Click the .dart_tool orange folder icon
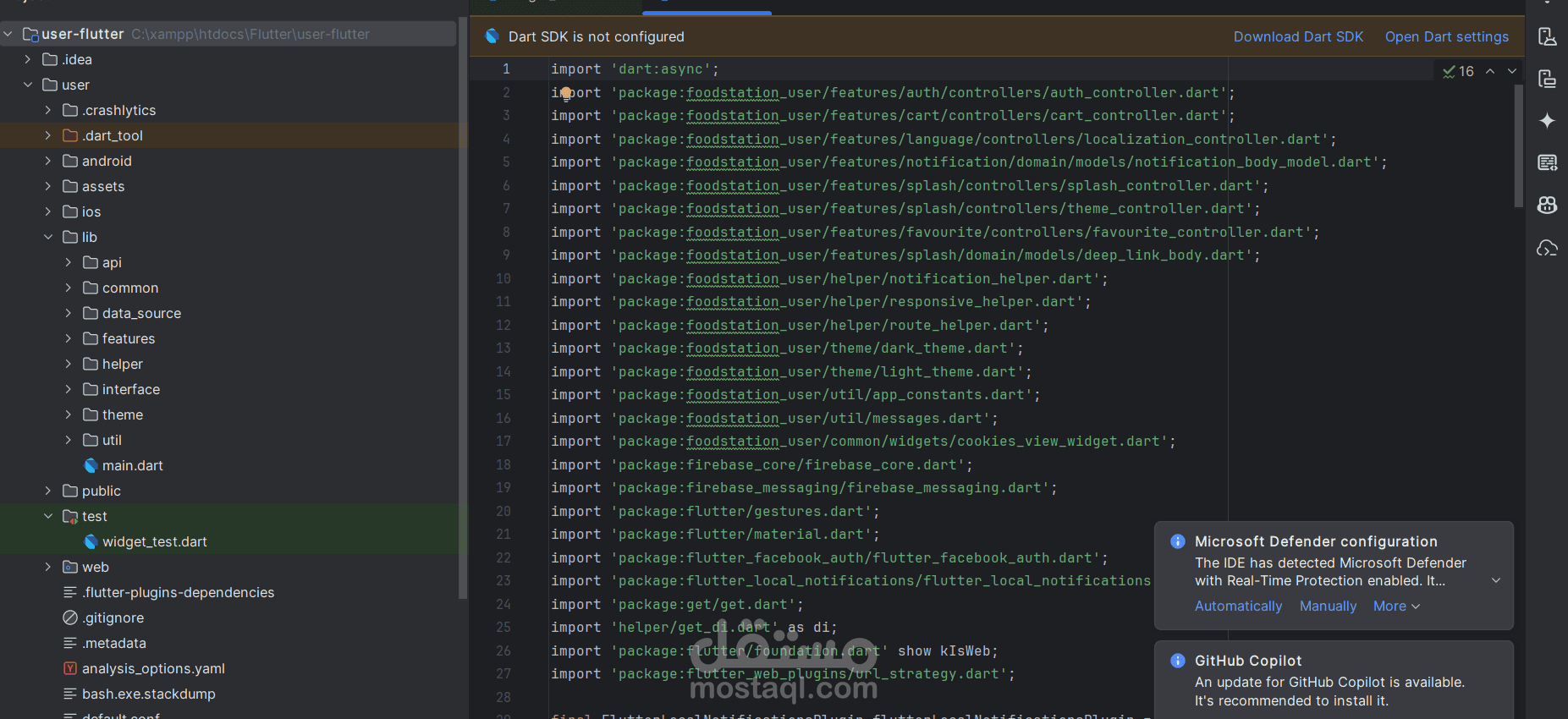This screenshot has height=719, width=1568. [70, 135]
